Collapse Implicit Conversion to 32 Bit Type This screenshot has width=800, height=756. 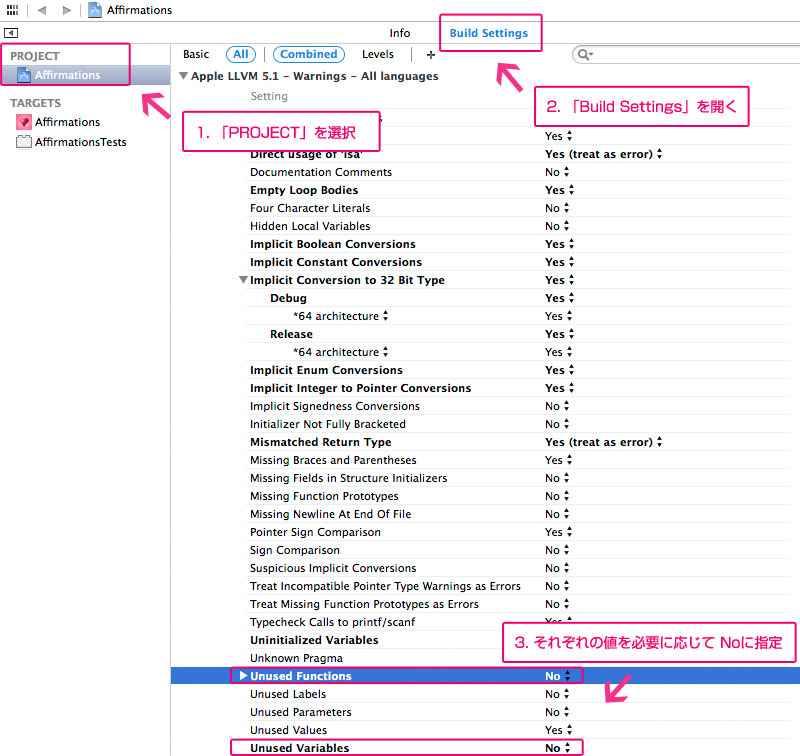(243, 280)
